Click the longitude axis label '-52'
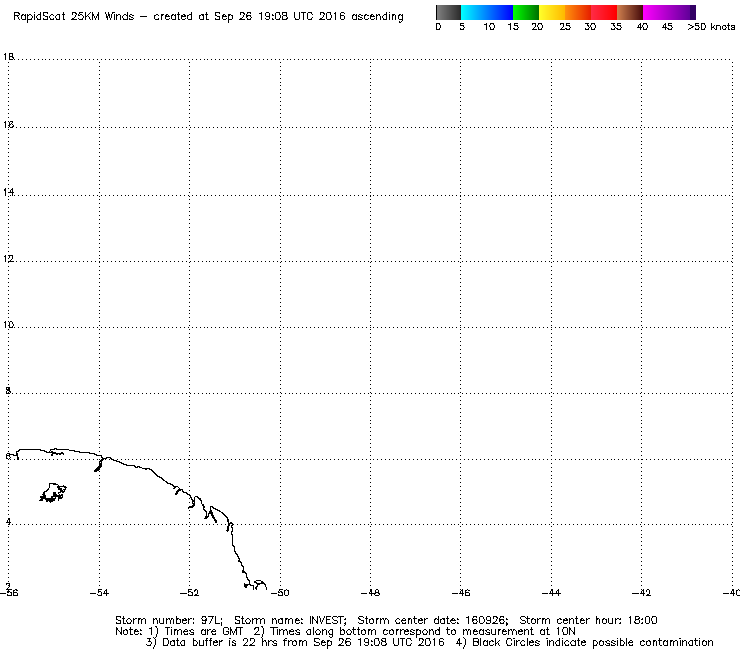 pos(190,593)
